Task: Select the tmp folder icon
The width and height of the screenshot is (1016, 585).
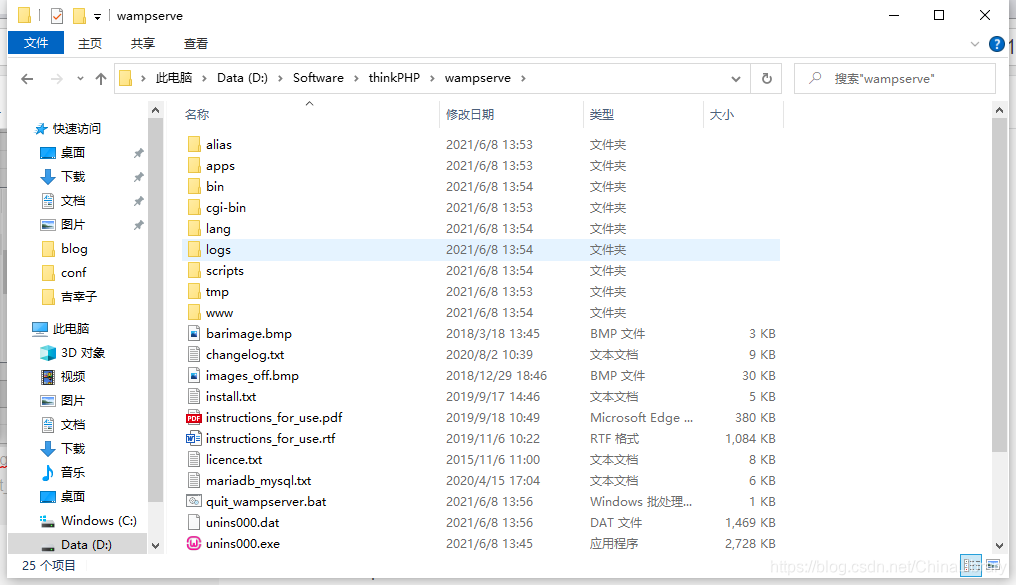Action: pyautogui.click(x=194, y=292)
